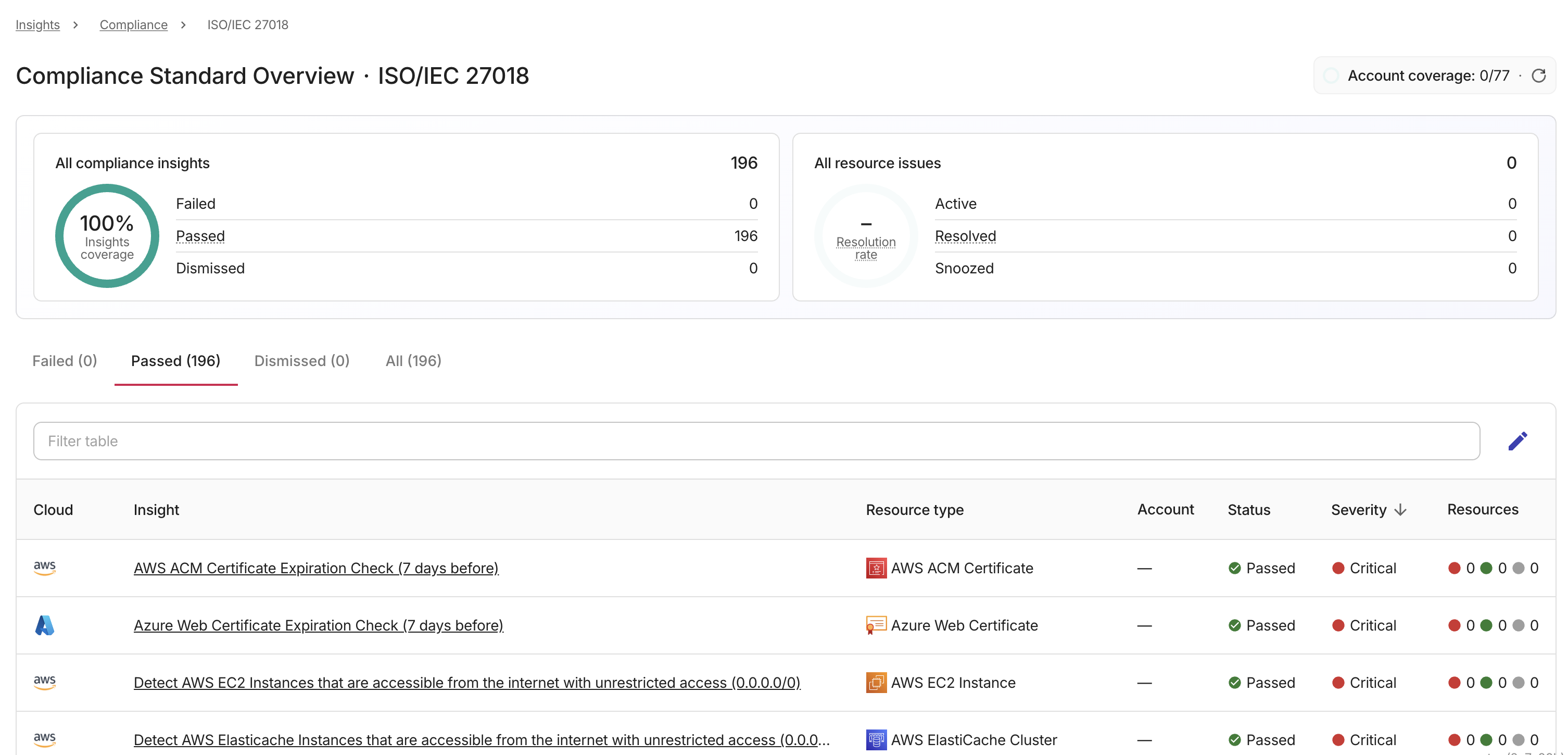The width and height of the screenshot is (1568, 755).
Task: Click the ISO/IEC 27018 breadcrumb text
Action: (x=248, y=25)
